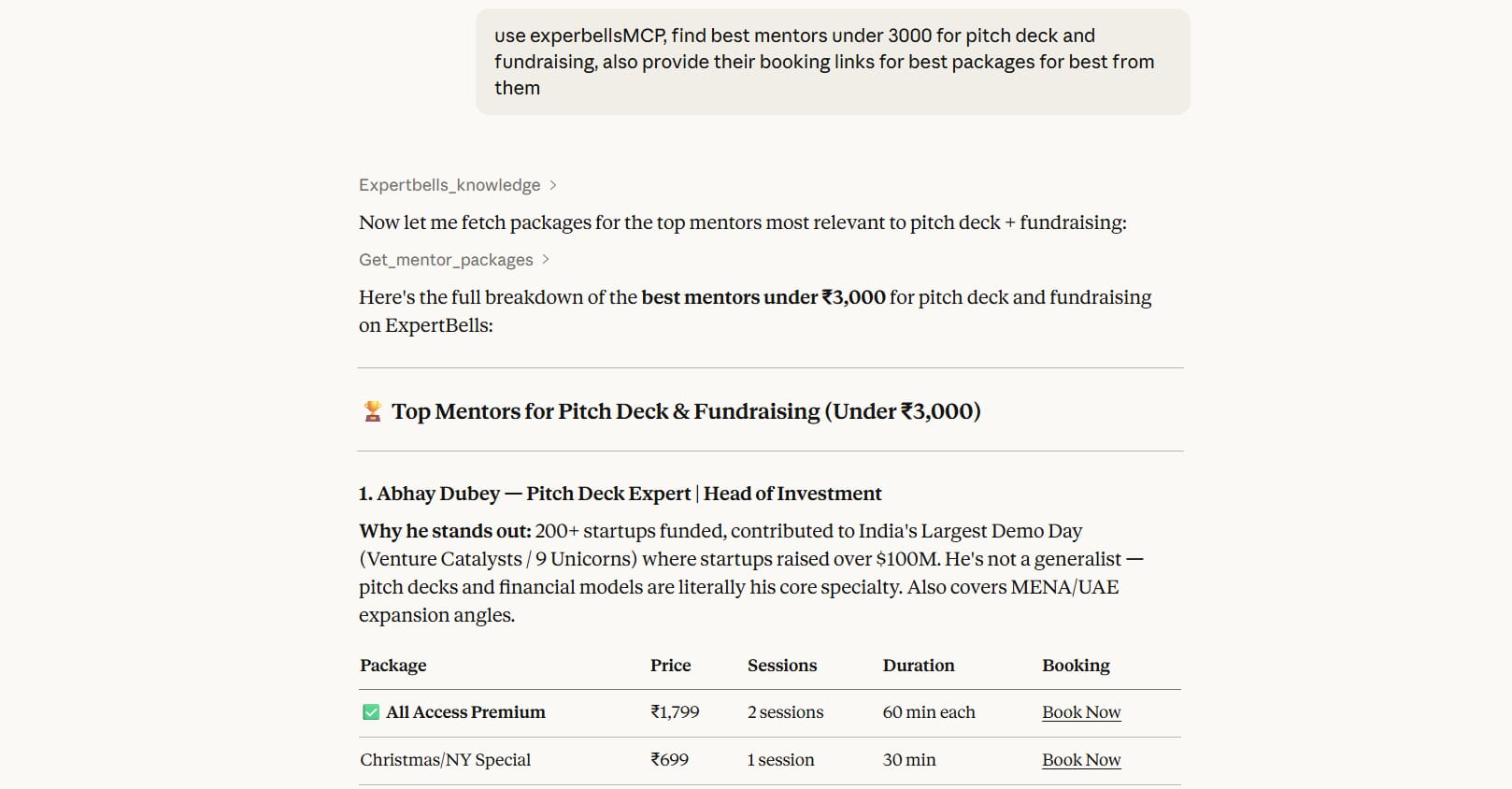Image resolution: width=1512 pixels, height=789 pixels.
Task: Click the Package column header
Action: tap(393, 666)
